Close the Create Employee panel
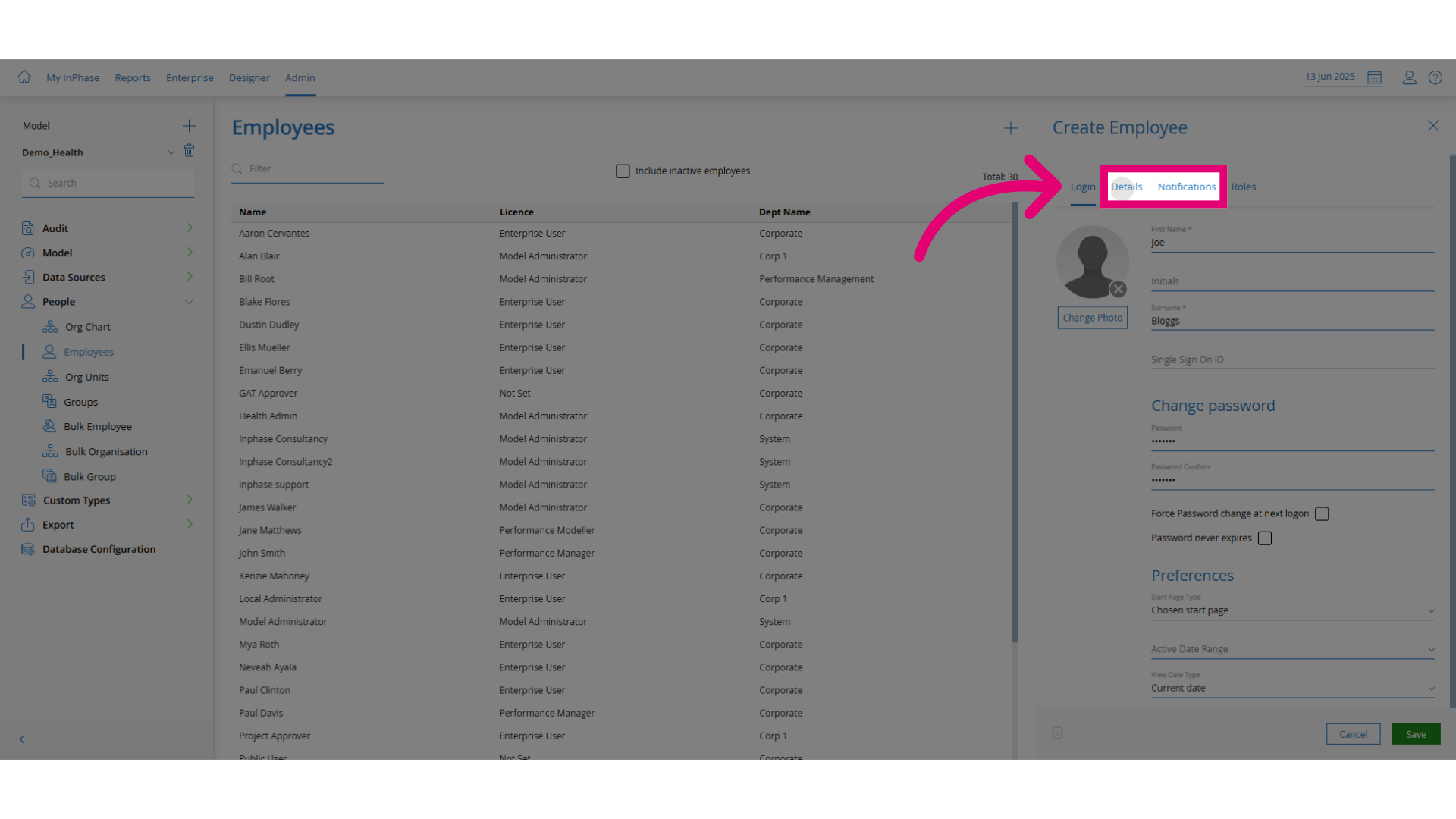This screenshot has height=819, width=1456. pyautogui.click(x=1432, y=126)
